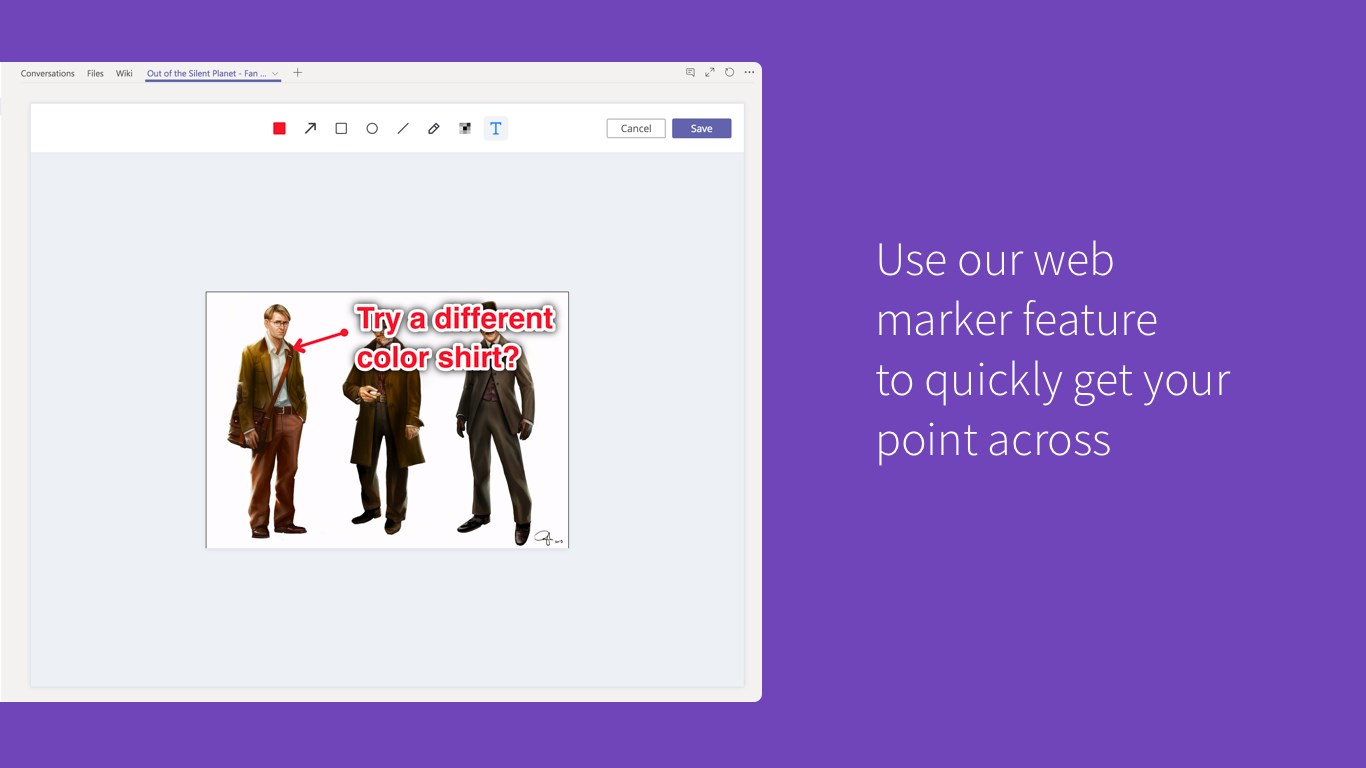The height and width of the screenshot is (768, 1366).
Task: Select the Out of the Silent Planet tab
Action: 207,73
